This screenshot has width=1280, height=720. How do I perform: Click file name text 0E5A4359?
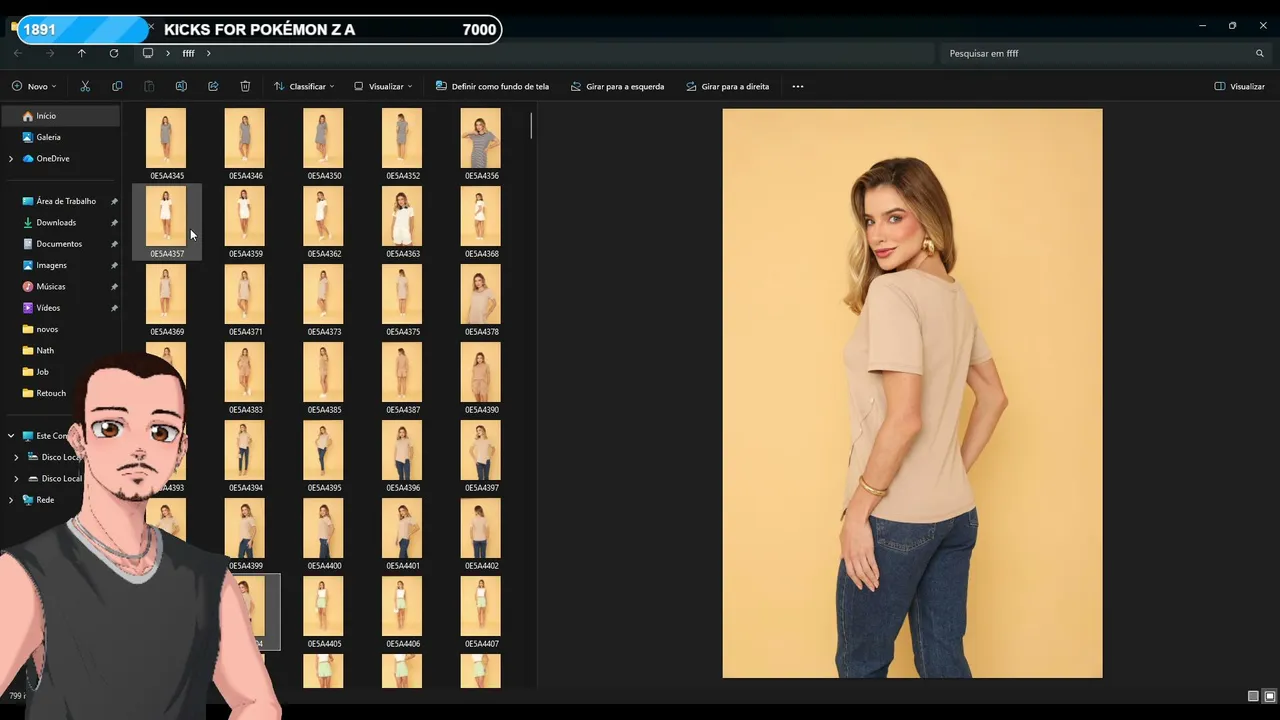click(x=246, y=254)
